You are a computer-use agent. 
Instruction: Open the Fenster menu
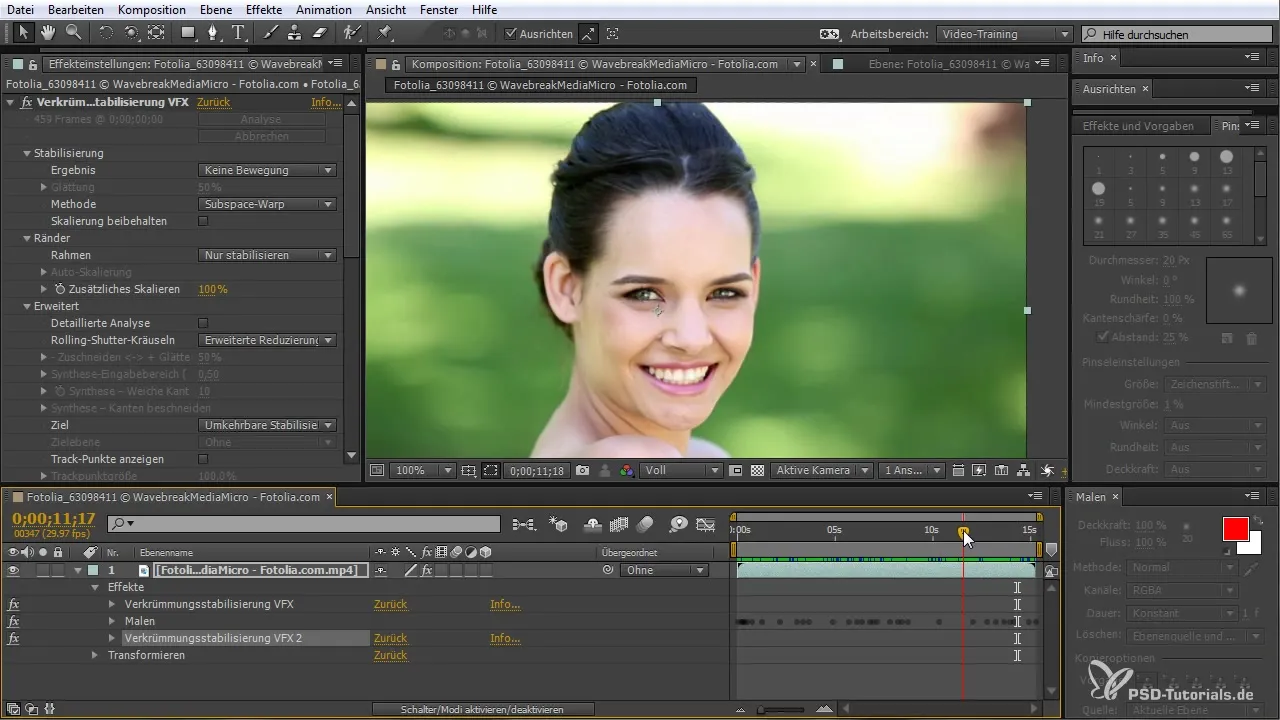(441, 9)
